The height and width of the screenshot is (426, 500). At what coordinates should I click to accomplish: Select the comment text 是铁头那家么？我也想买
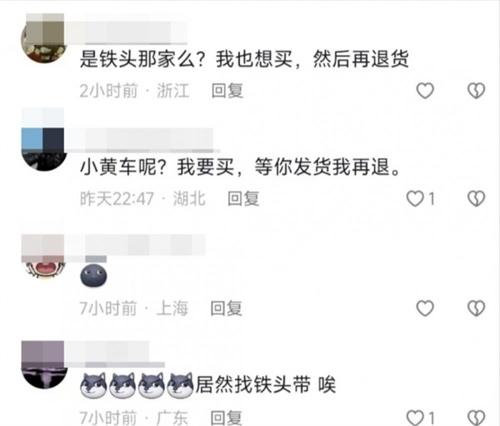pyautogui.click(x=186, y=59)
